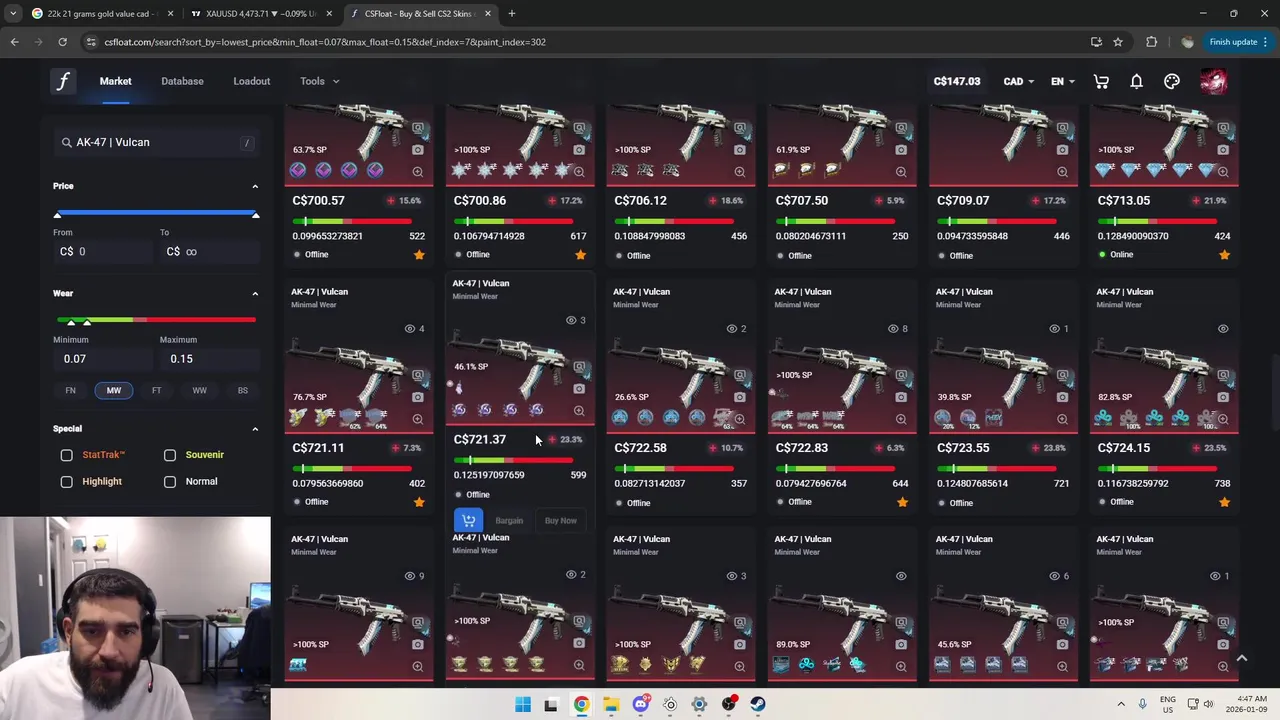Click the inspect magnifier on C$722.58 skin

(740, 419)
